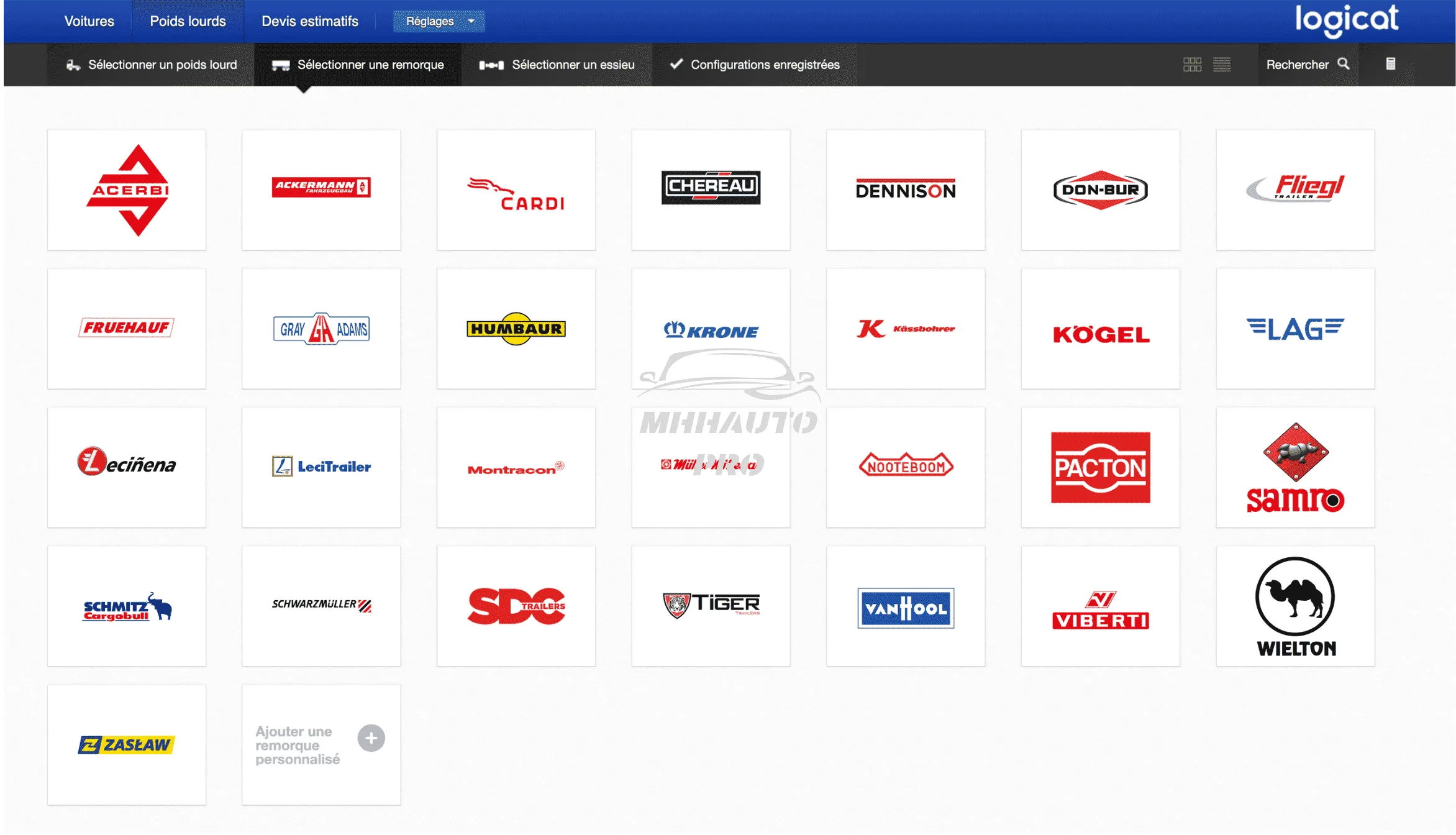
Task: Click the Réglages dropdown arrow
Action: tap(471, 21)
